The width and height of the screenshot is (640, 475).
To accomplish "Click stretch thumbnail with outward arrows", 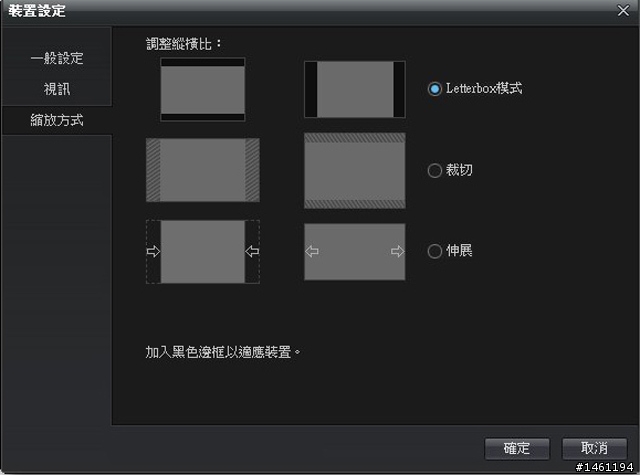I will click(355, 251).
